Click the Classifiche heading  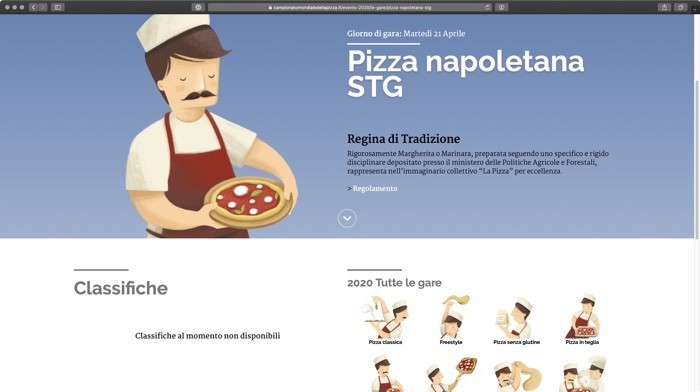121,288
